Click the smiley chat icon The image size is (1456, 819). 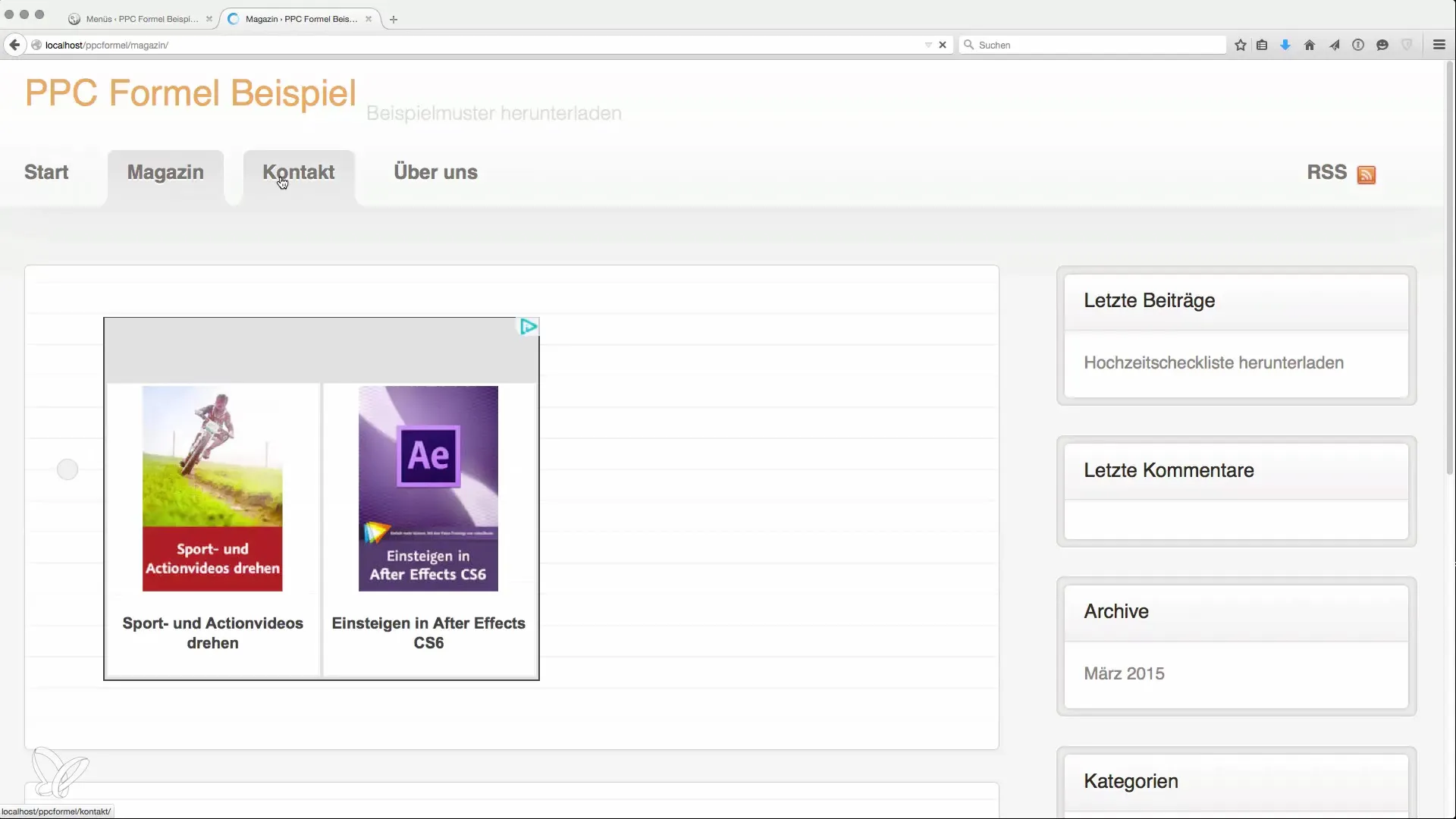1382,45
